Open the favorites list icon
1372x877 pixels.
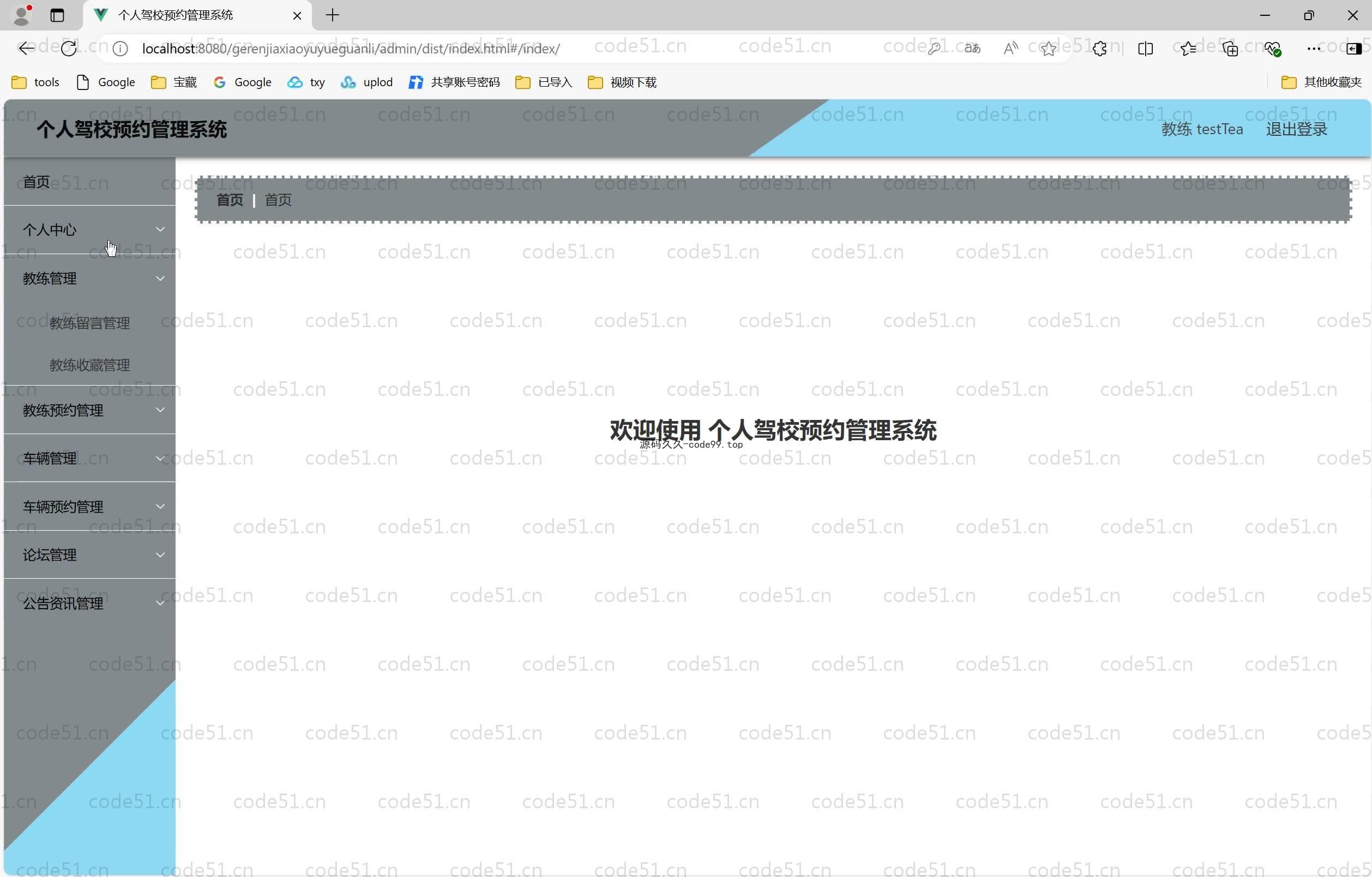[x=1188, y=49]
